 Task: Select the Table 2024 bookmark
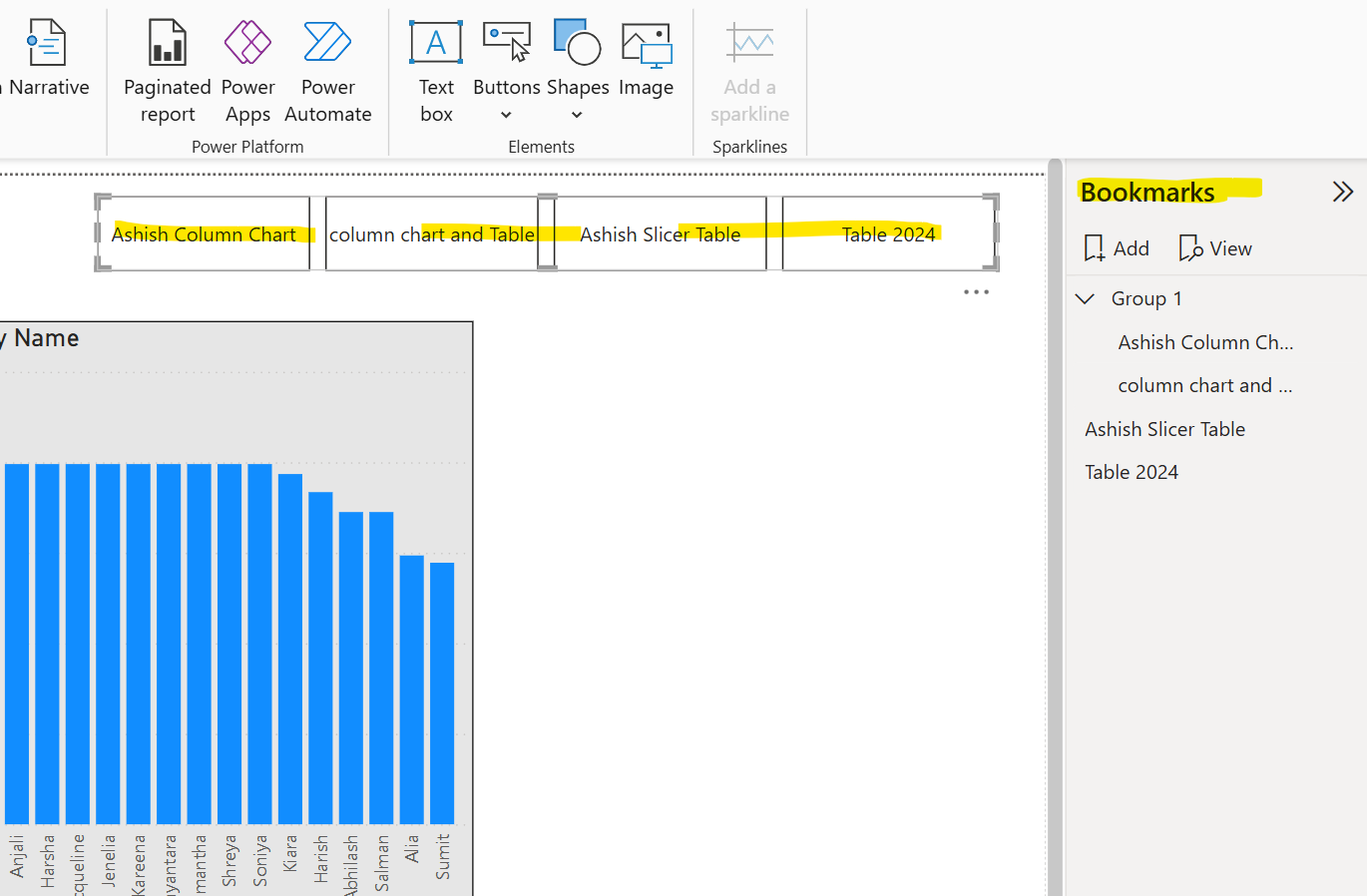click(x=1132, y=471)
